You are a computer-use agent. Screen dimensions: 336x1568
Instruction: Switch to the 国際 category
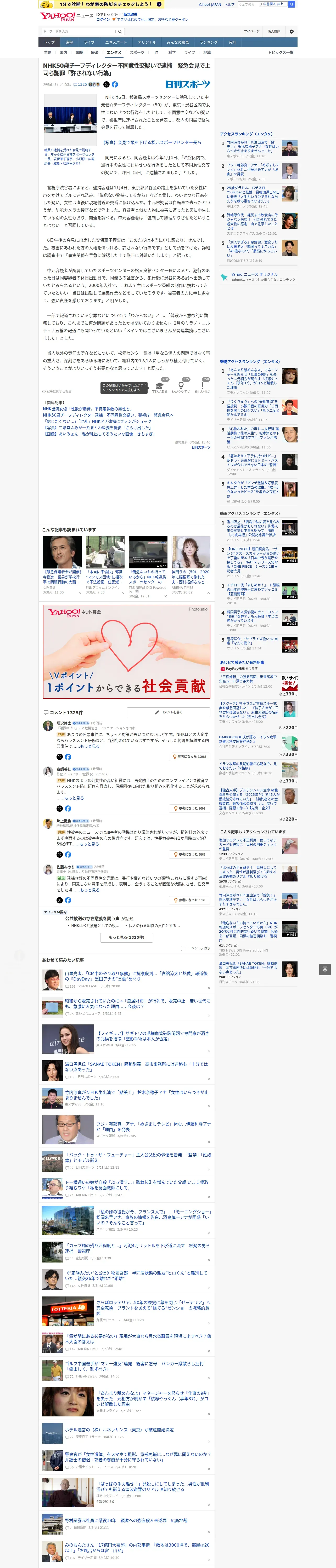pos(79,52)
